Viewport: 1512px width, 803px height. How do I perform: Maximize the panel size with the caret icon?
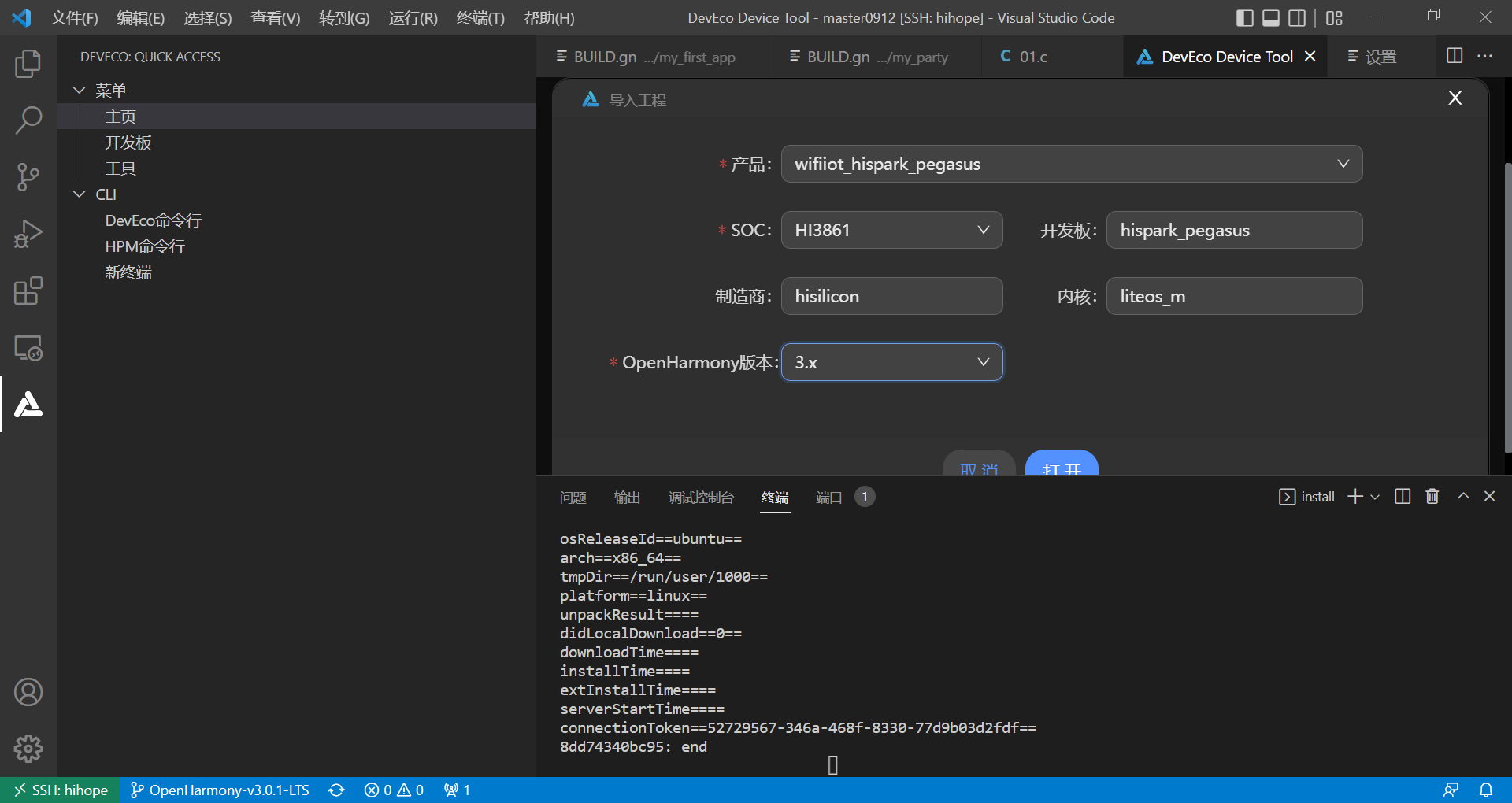click(x=1463, y=496)
